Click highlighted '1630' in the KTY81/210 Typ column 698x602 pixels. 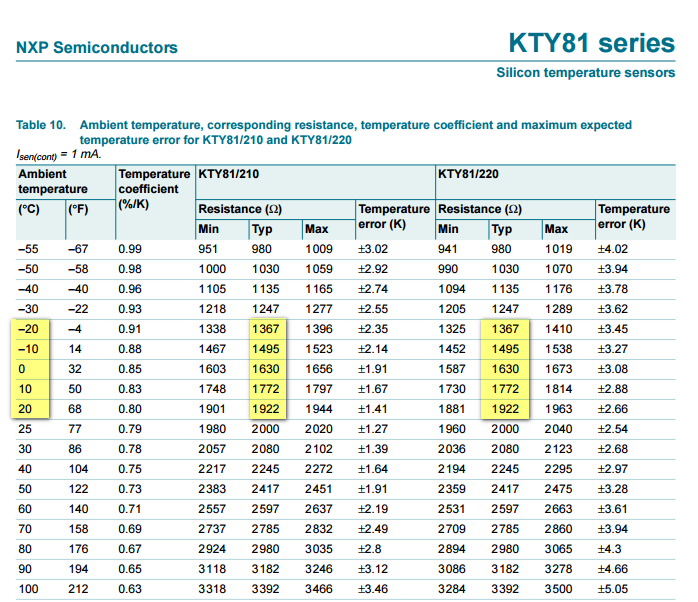pos(266,370)
